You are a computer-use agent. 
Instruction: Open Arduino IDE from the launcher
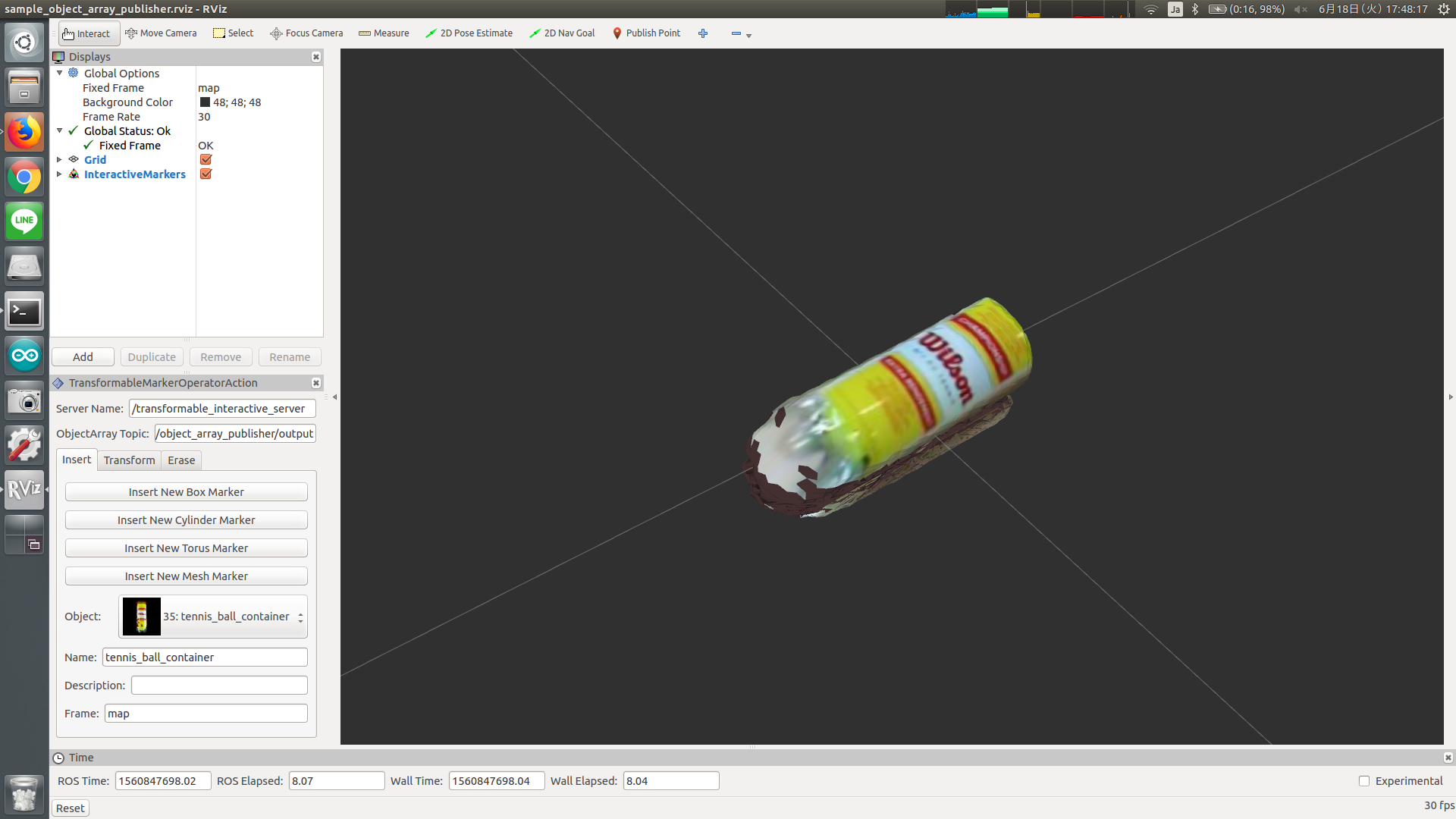pyautogui.click(x=24, y=356)
